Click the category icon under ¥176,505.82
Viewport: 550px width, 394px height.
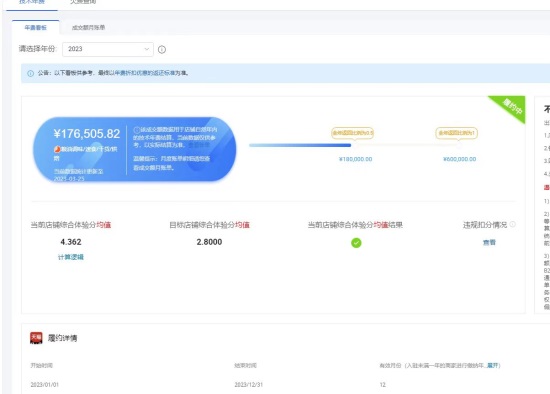coord(57,149)
